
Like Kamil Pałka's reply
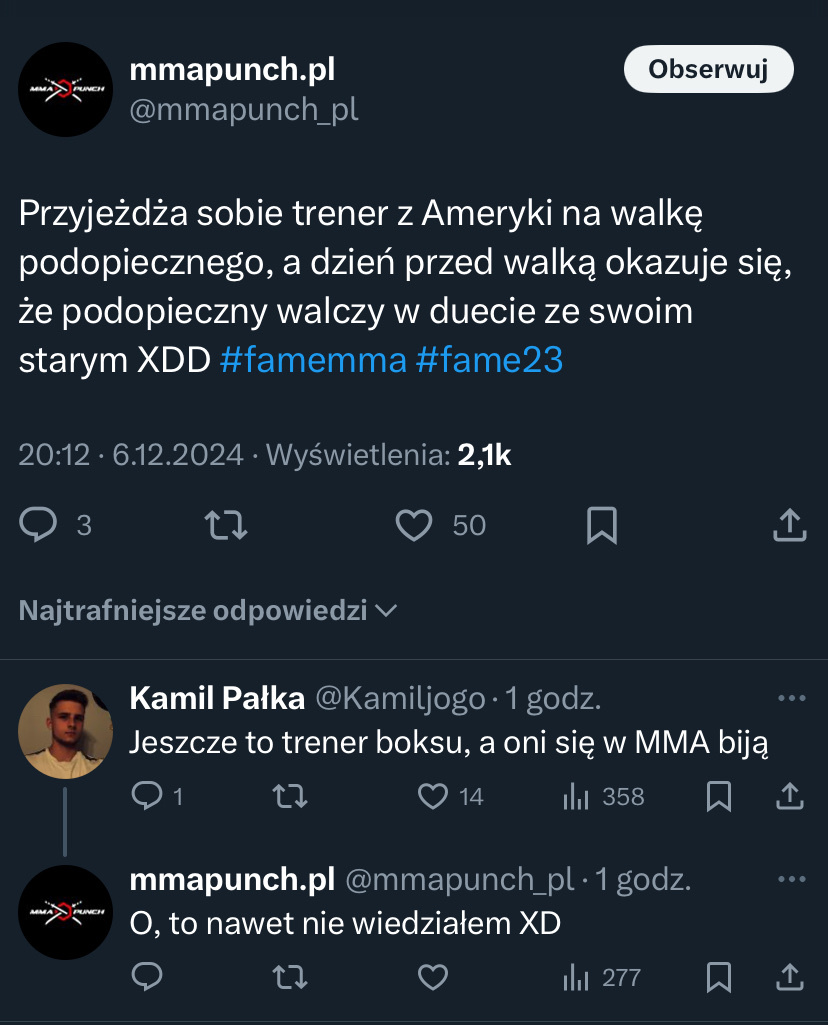432,796
